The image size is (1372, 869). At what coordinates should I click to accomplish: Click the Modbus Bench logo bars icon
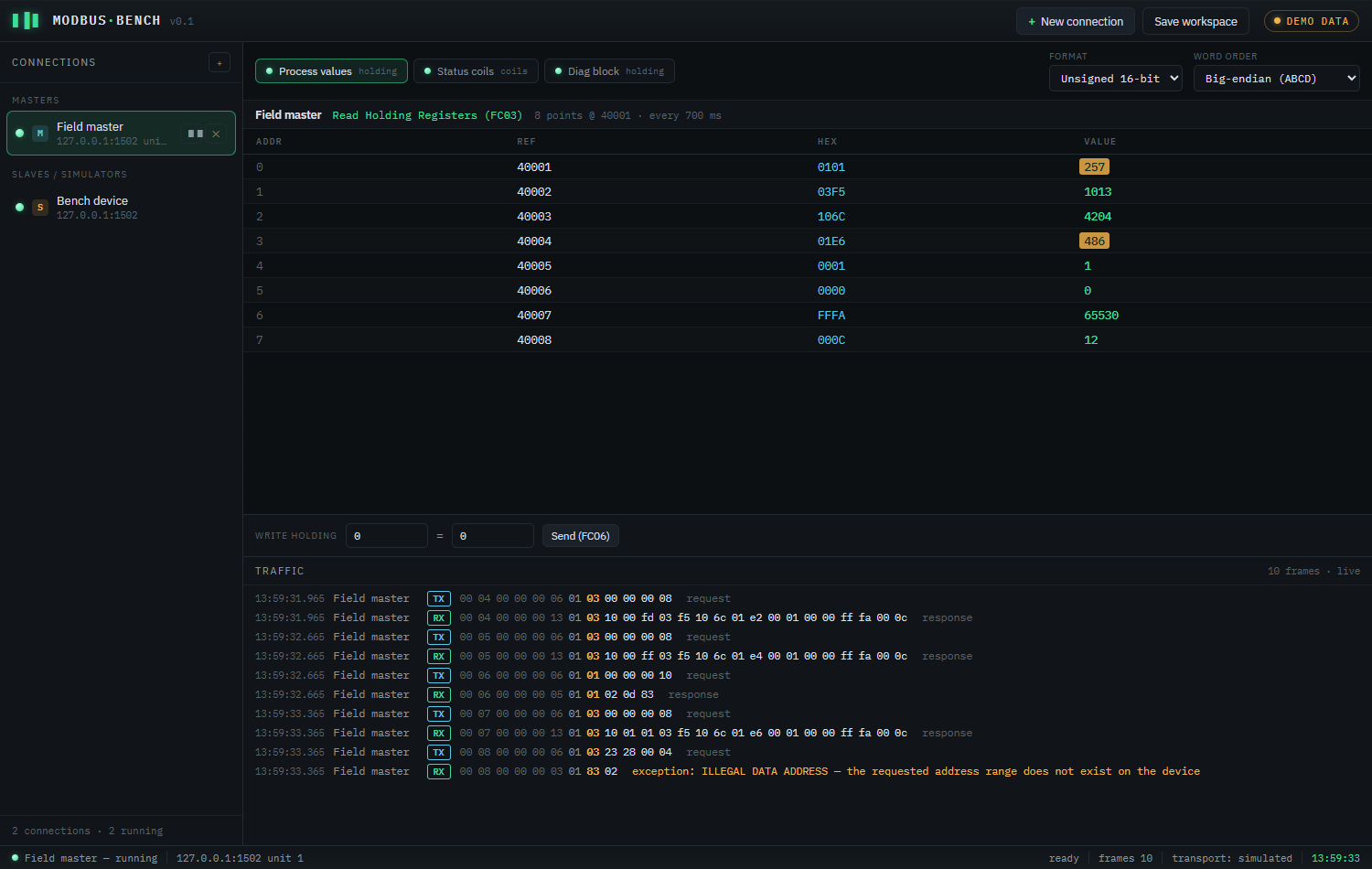[26, 20]
